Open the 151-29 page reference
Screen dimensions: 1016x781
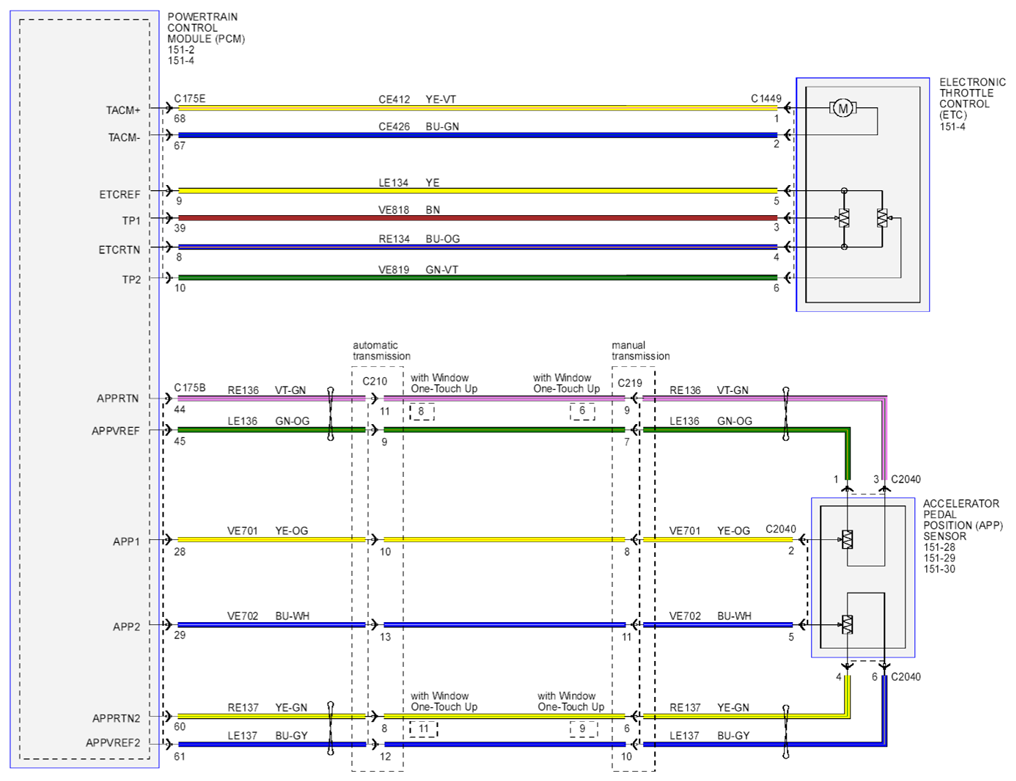939,558
